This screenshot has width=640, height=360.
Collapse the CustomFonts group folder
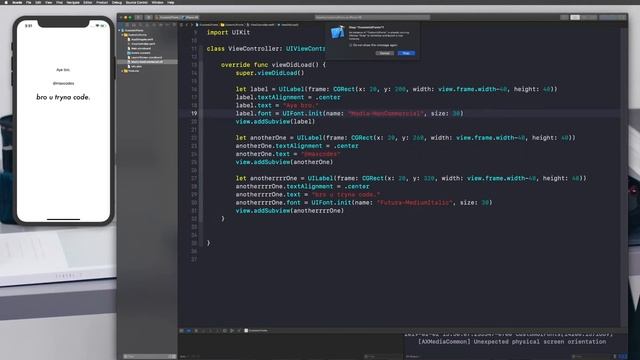[122, 35]
